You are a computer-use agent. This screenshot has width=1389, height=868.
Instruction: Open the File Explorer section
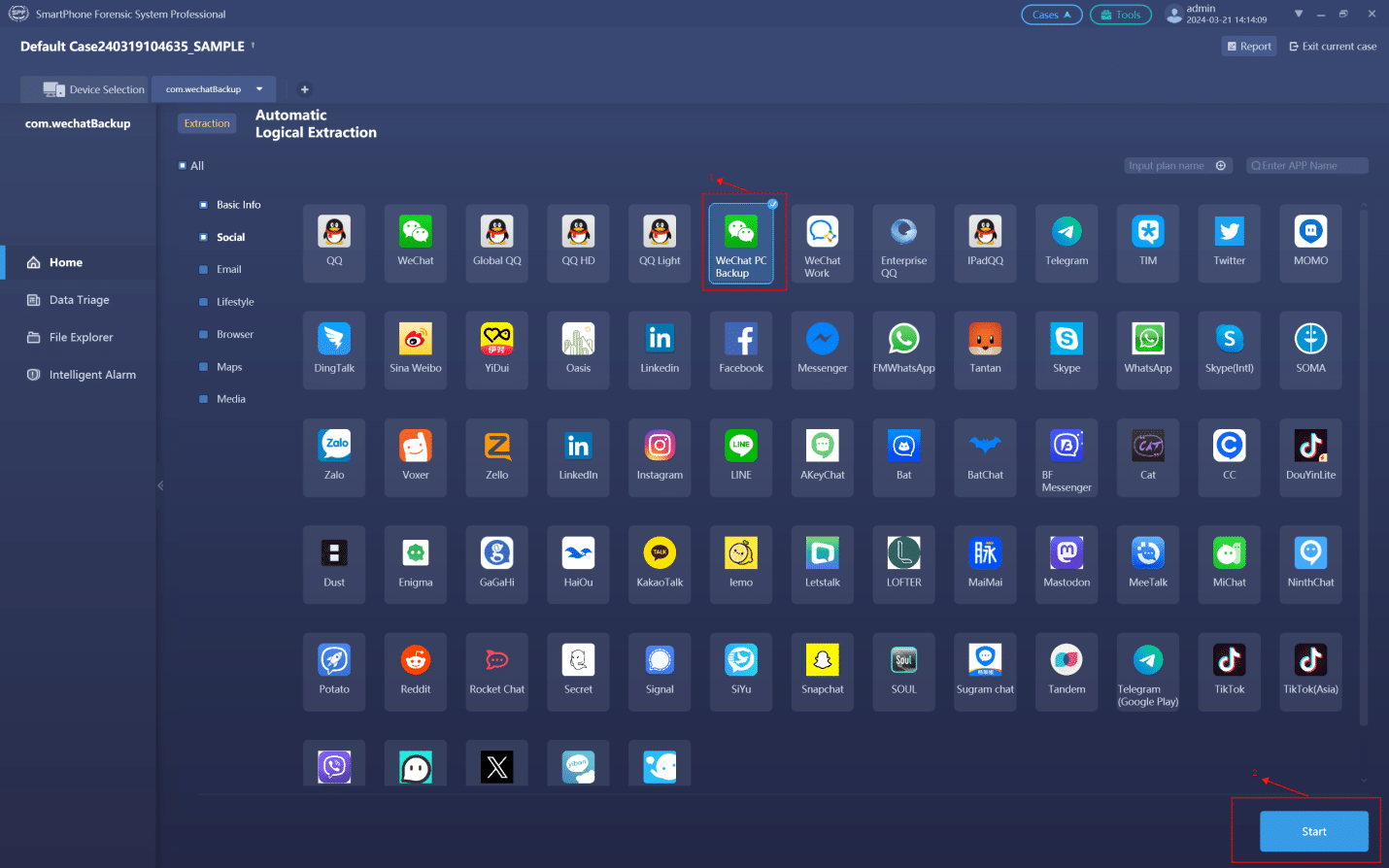pyautogui.click(x=78, y=337)
